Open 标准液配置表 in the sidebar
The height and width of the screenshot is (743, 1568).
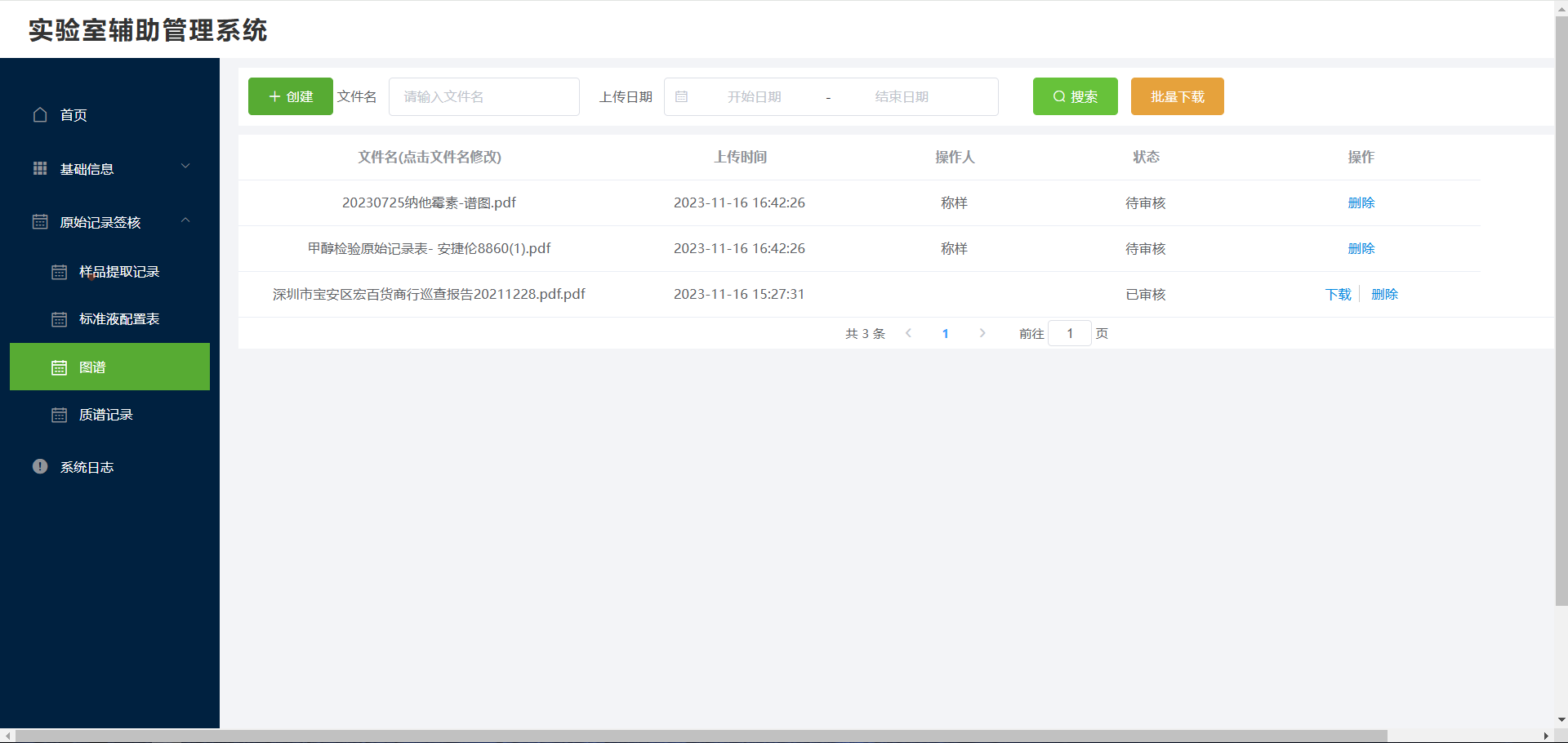109,319
